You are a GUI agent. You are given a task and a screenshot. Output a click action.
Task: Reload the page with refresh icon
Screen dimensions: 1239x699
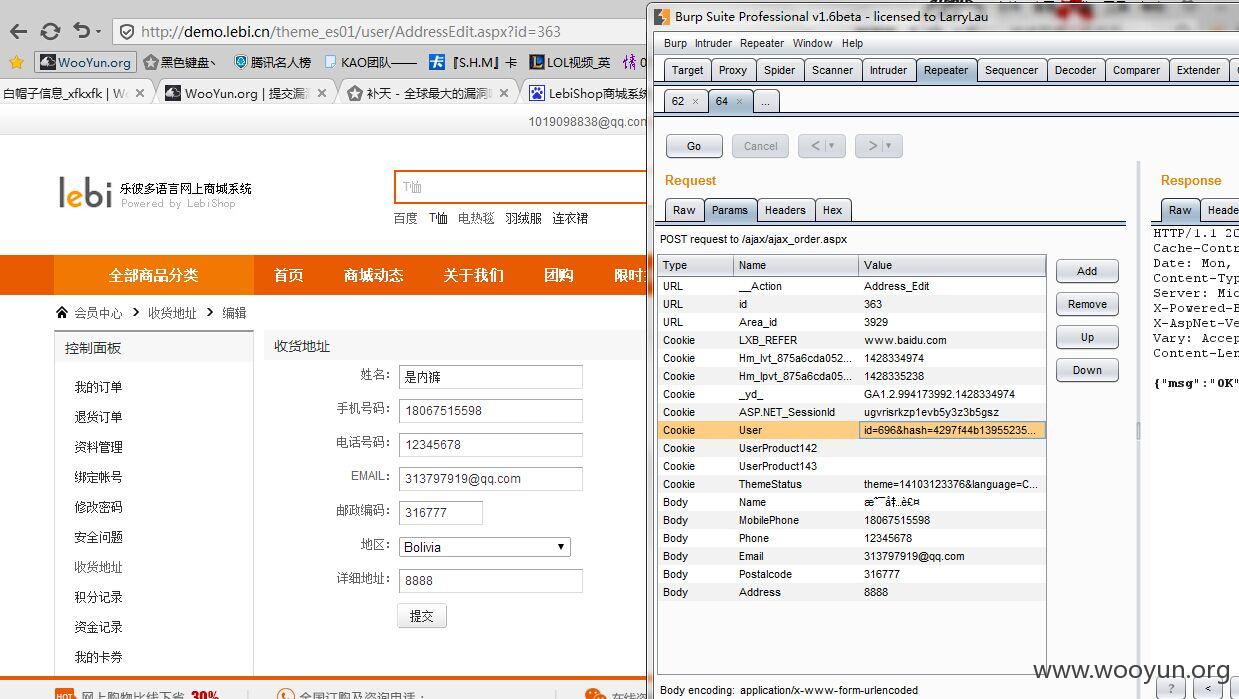click(x=50, y=31)
